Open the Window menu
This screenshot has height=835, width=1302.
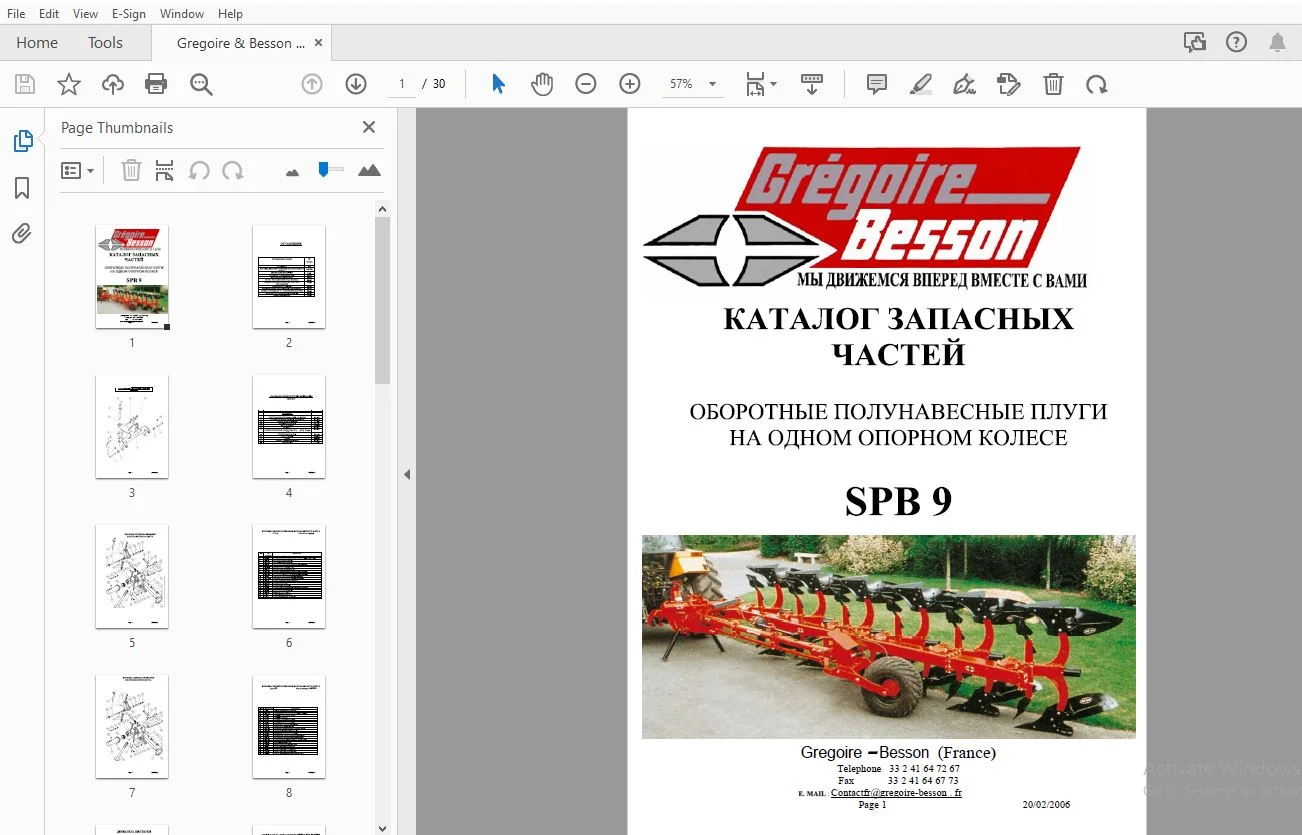[182, 14]
